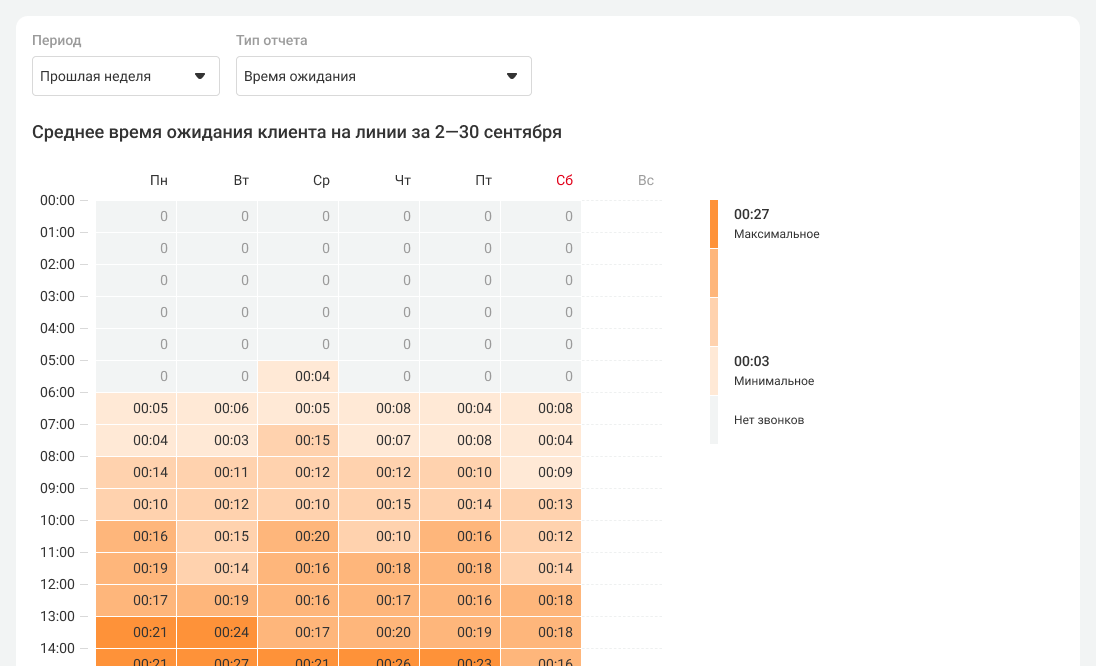Click the 00:15 cell in Ср column
This screenshot has width=1096, height=666.
pyautogui.click(x=298, y=441)
